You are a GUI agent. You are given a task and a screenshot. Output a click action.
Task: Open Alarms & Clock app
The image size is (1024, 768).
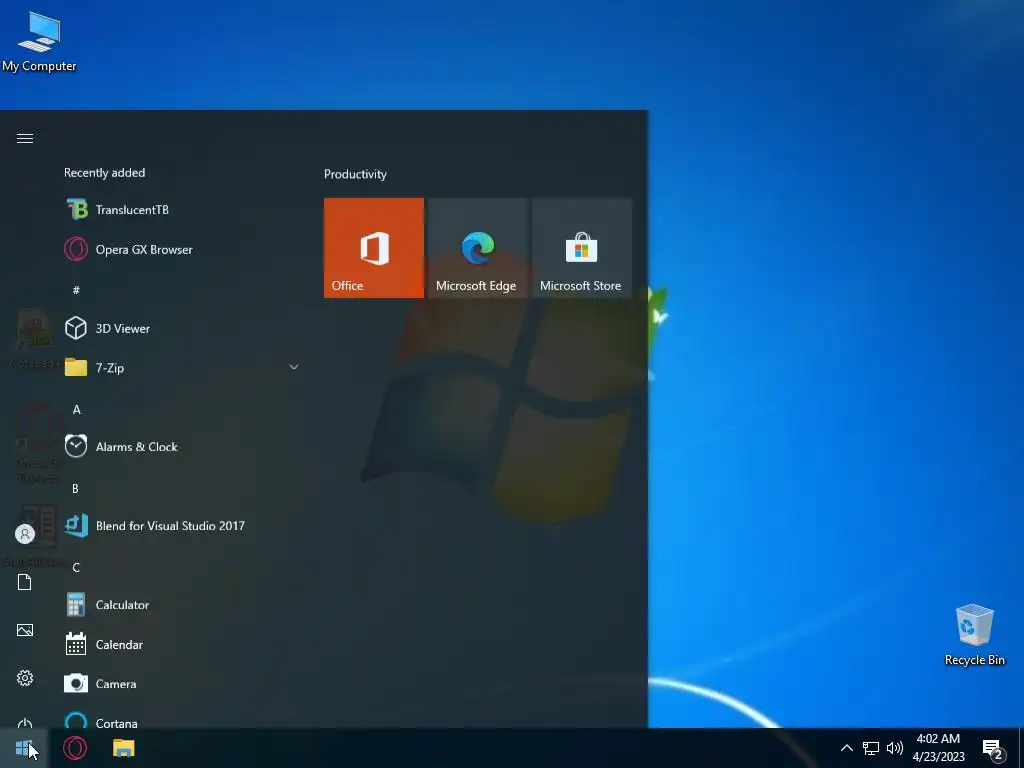[180, 447]
